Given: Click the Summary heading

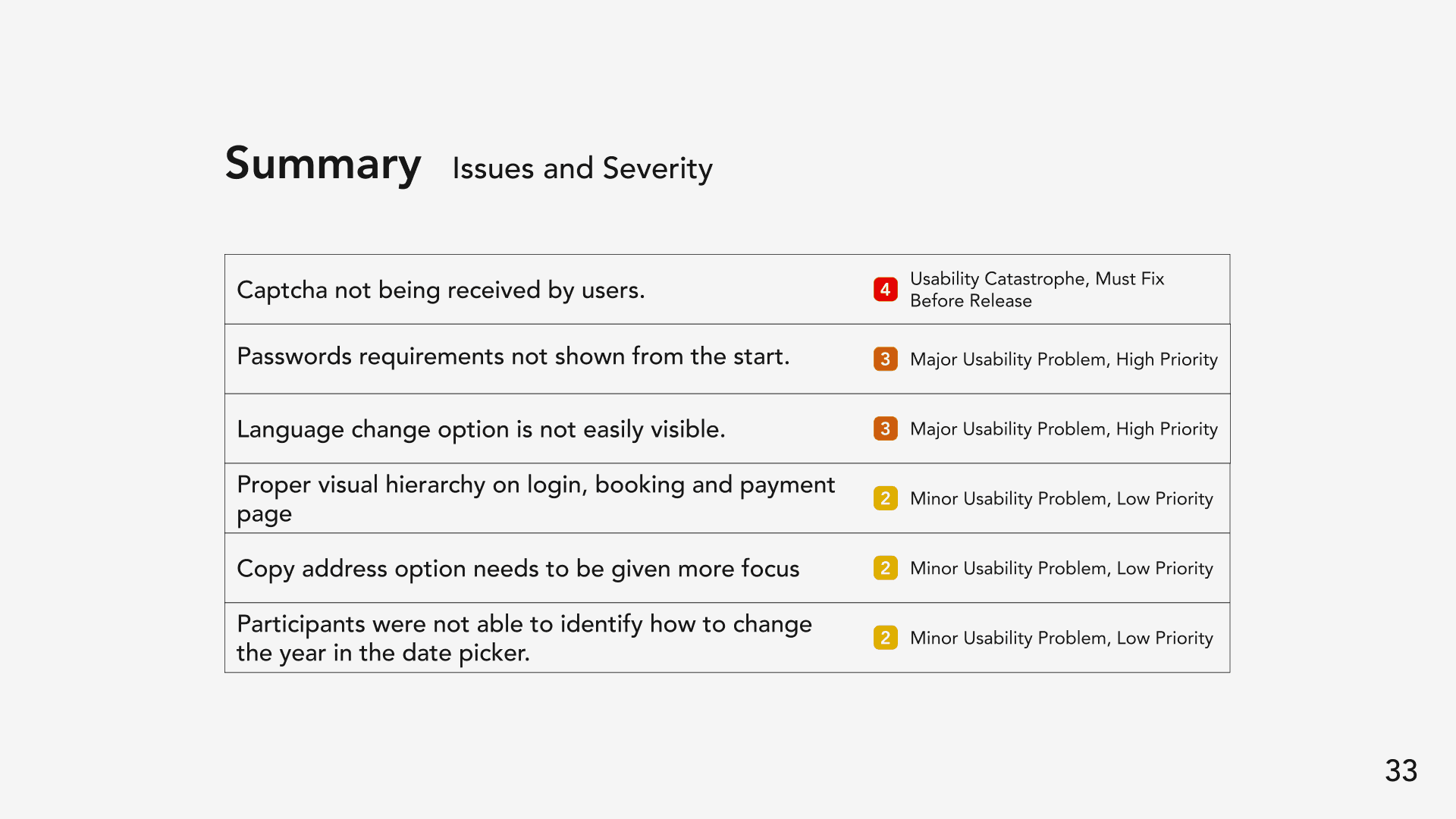Looking at the screenshot, I should coord(323,164).
